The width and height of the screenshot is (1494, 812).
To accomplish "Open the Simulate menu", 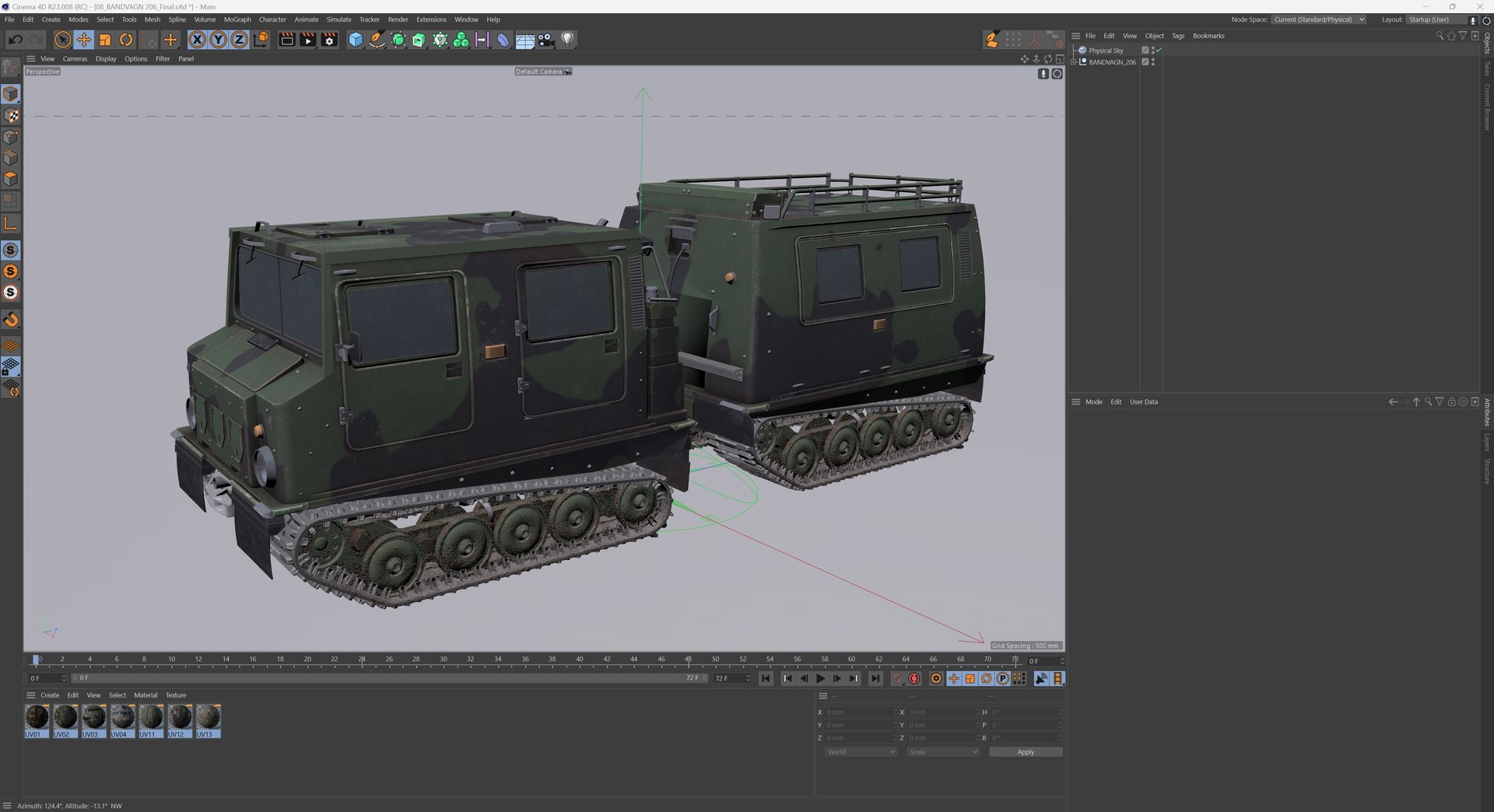I will pos(338,19).
